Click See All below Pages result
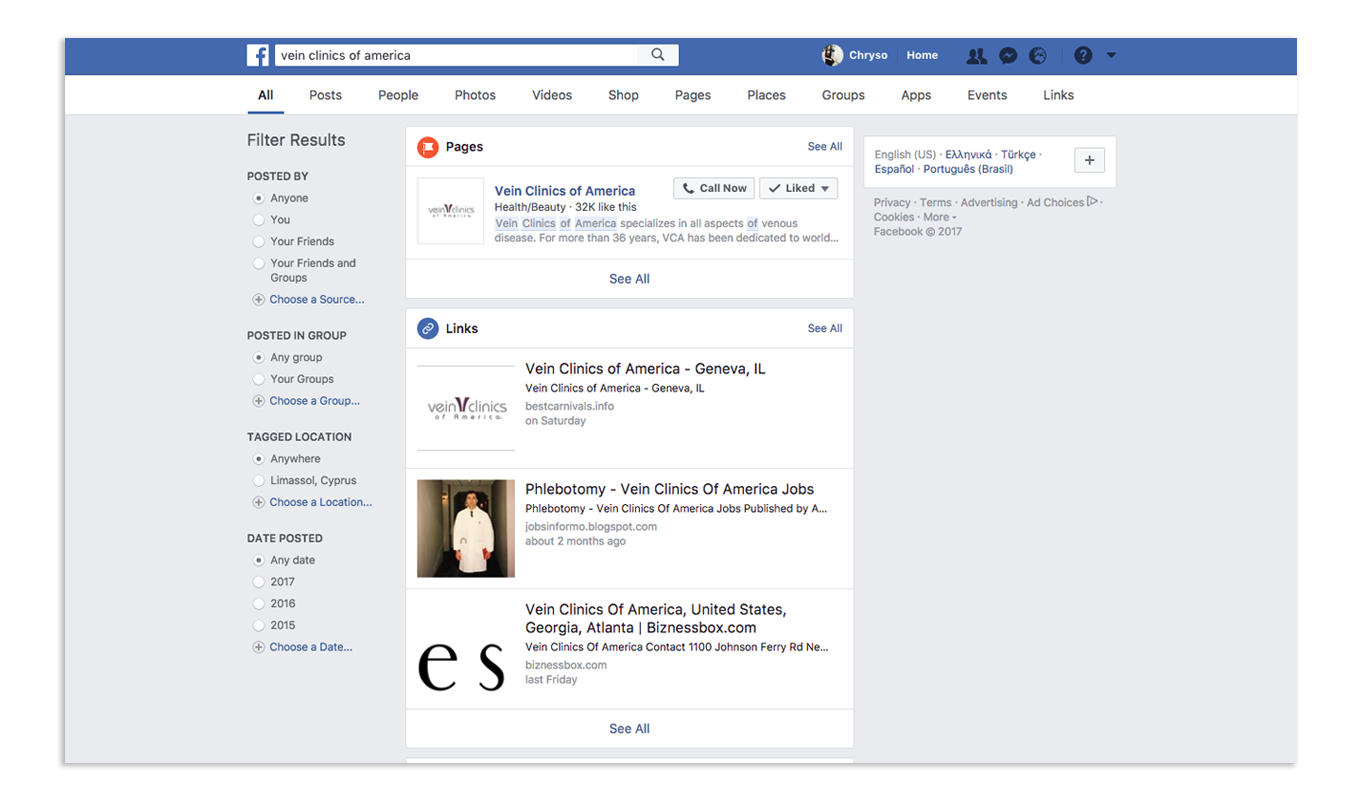Viewport: 1361px width, 801px height. tap(629, 279)
